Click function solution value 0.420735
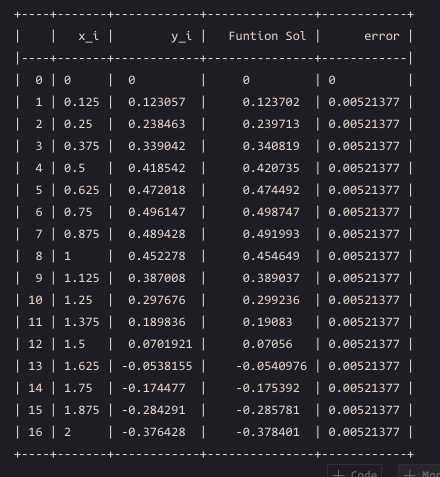The width and height of the screenshot is (440, 477). [271, 168]
